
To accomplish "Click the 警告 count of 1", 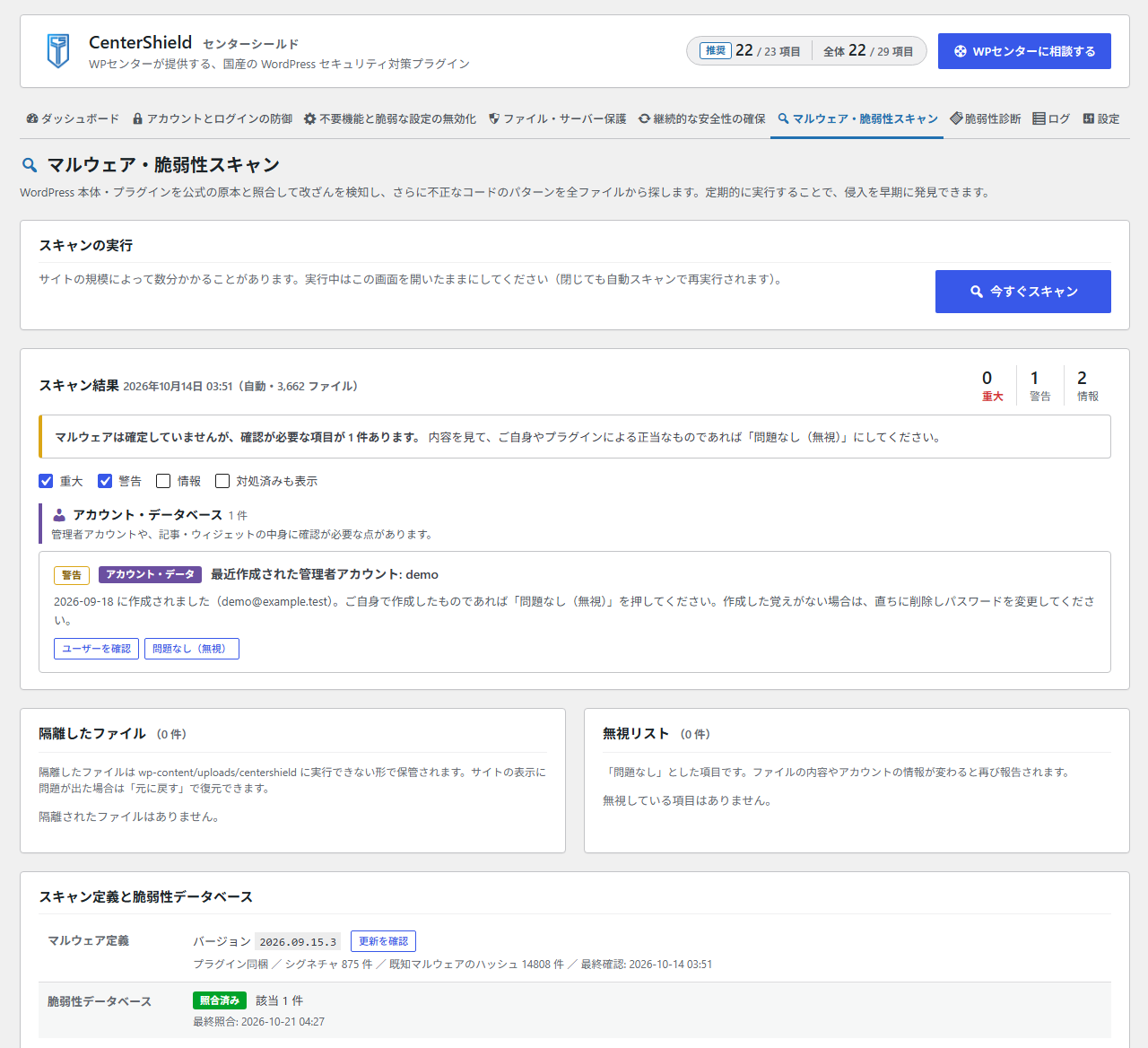I will [x=1039, y=386].
